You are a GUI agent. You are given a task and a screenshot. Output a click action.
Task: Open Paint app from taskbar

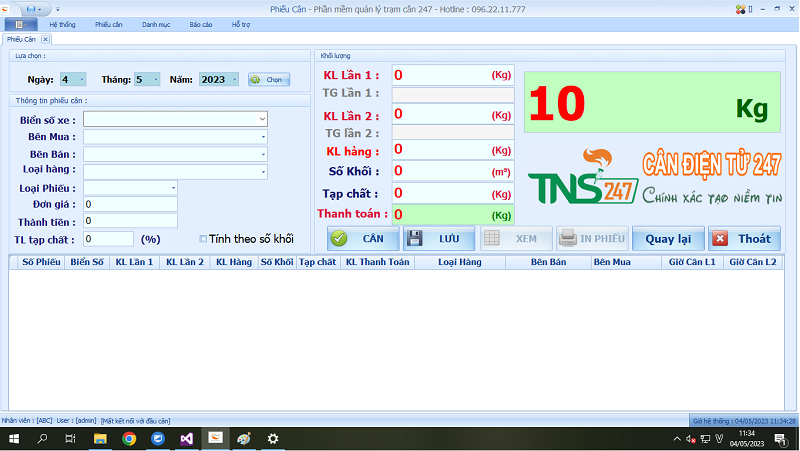point(243,438)
